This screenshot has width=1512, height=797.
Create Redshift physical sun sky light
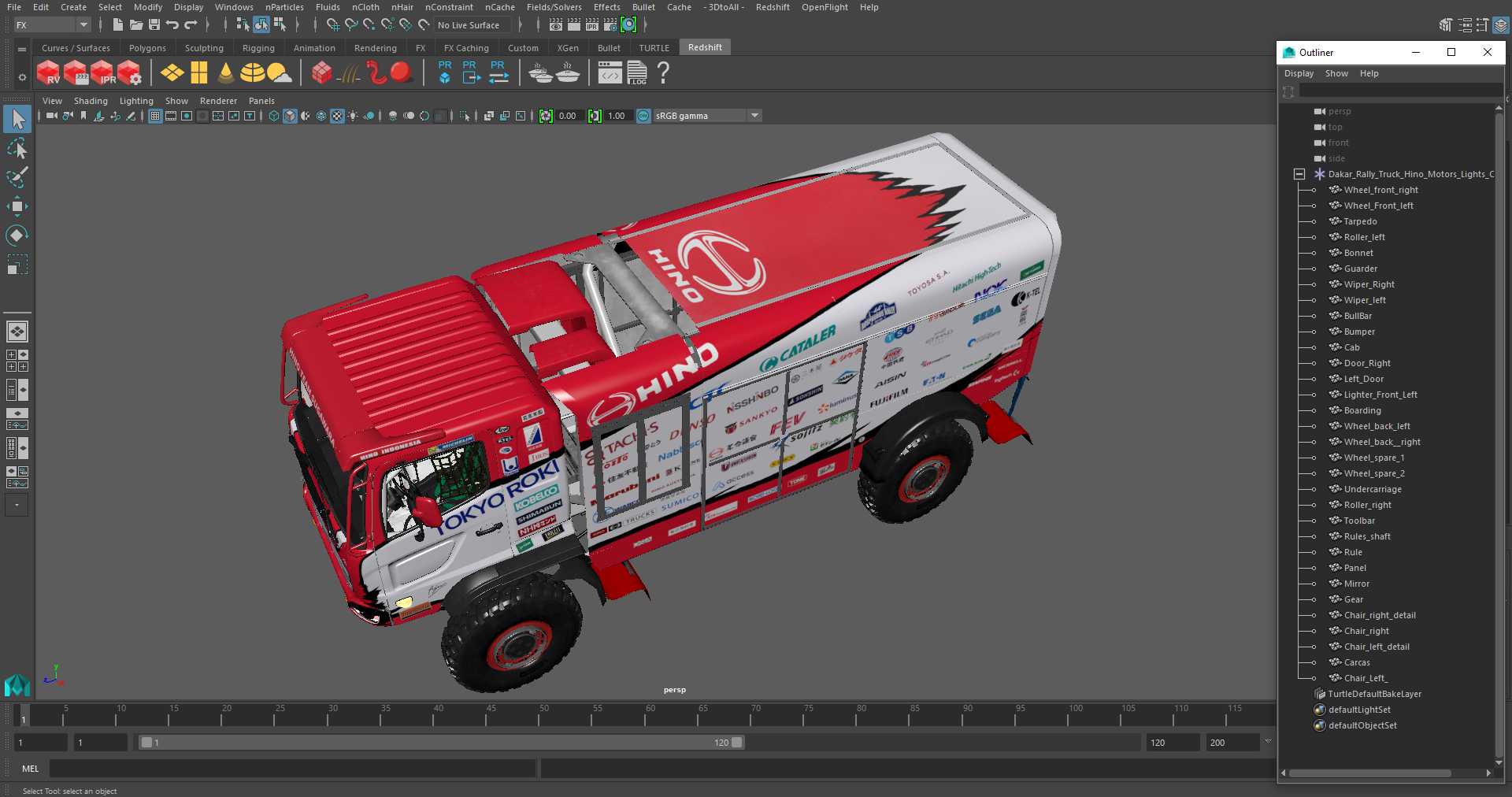pyautogui.click(x=278, y=73)
